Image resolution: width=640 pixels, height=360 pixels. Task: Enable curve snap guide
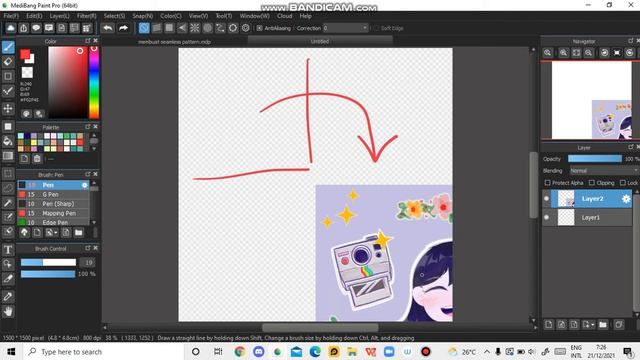coord(220,28)
